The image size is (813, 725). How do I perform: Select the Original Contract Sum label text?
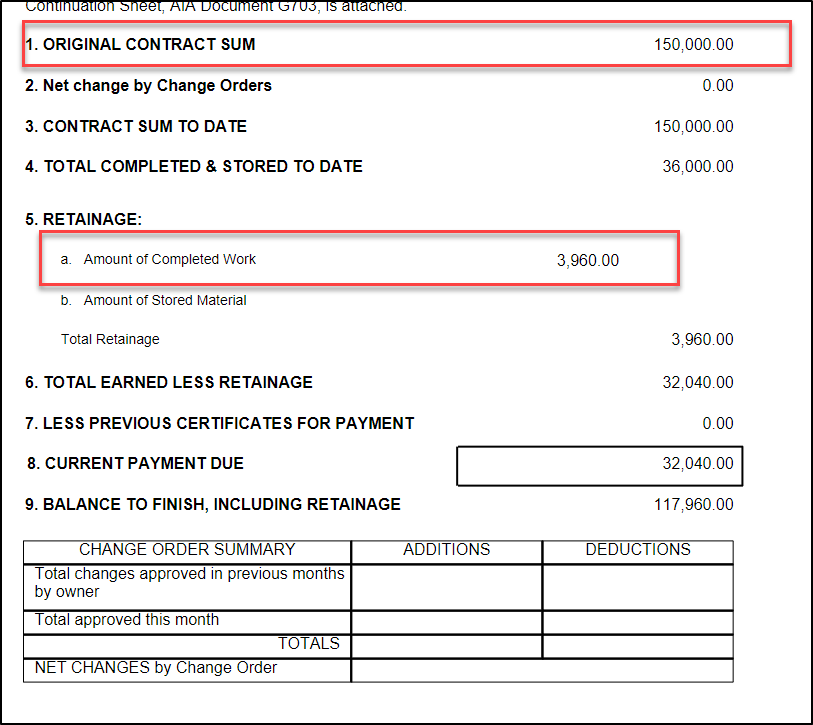pos(140,45)
